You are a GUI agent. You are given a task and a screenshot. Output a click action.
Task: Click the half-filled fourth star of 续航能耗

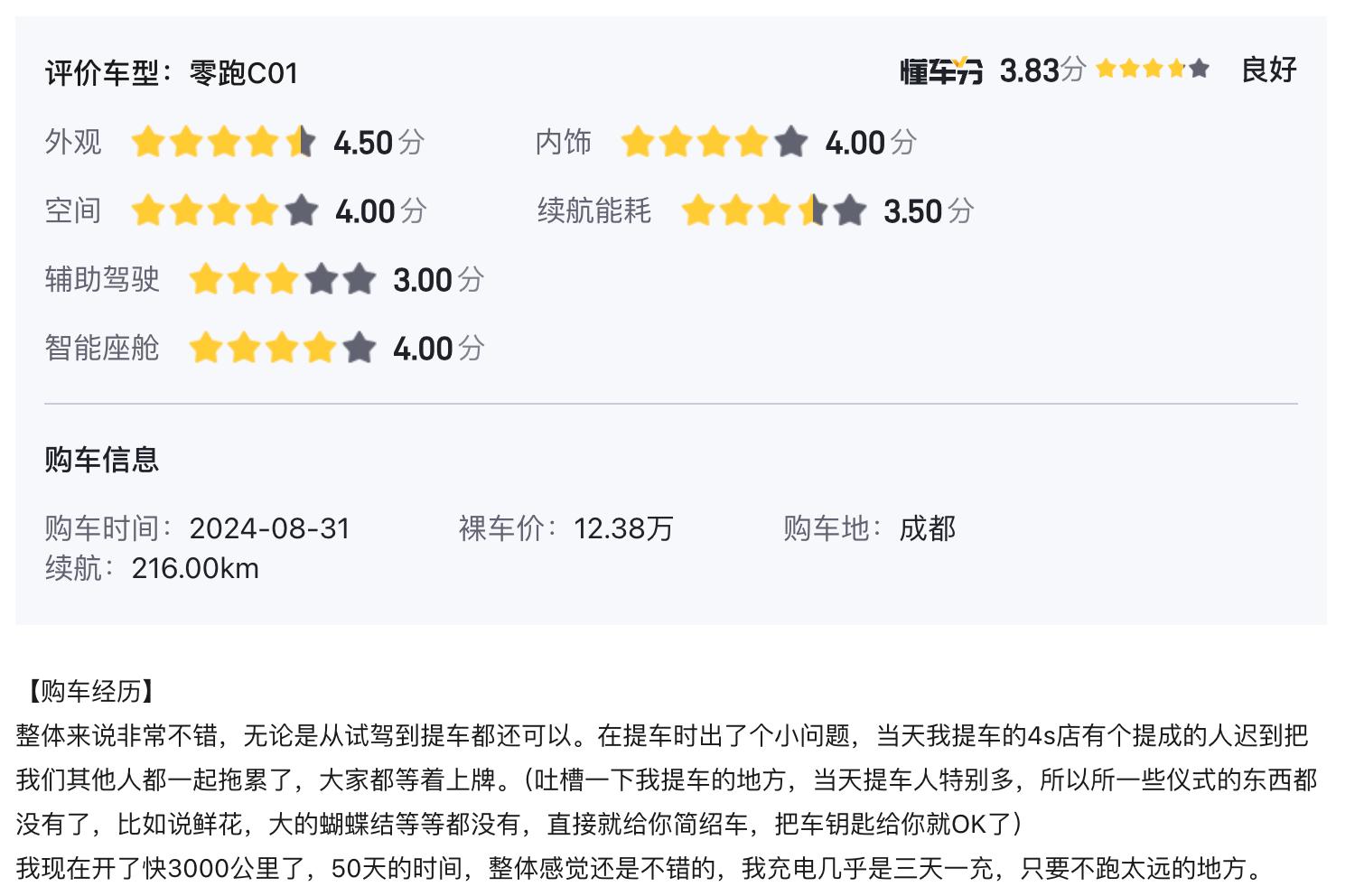pyautogui.click(x=812, y=210)
